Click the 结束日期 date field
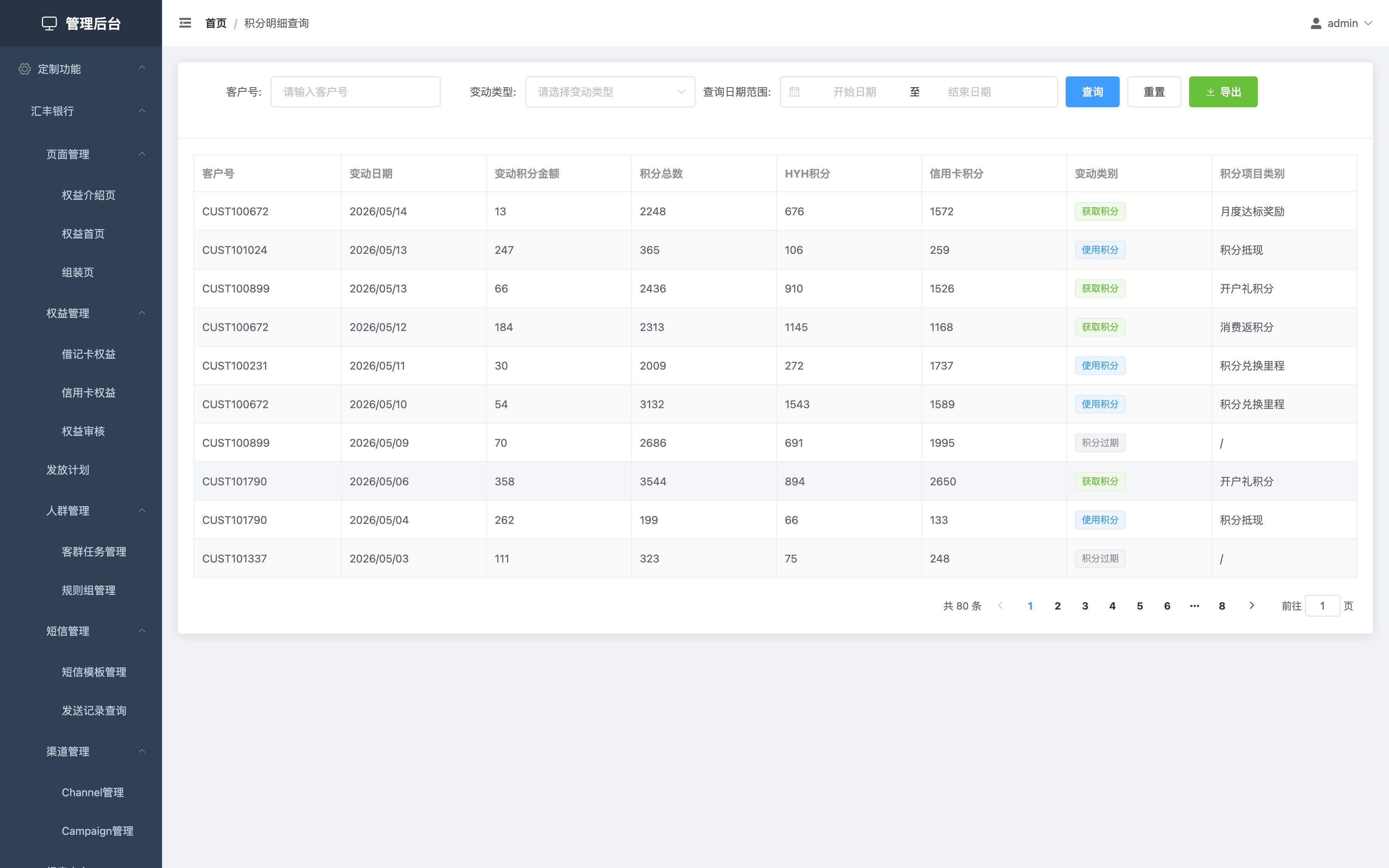The width and height of the screenshot is (1389, 868). click(x=970, y=92)
